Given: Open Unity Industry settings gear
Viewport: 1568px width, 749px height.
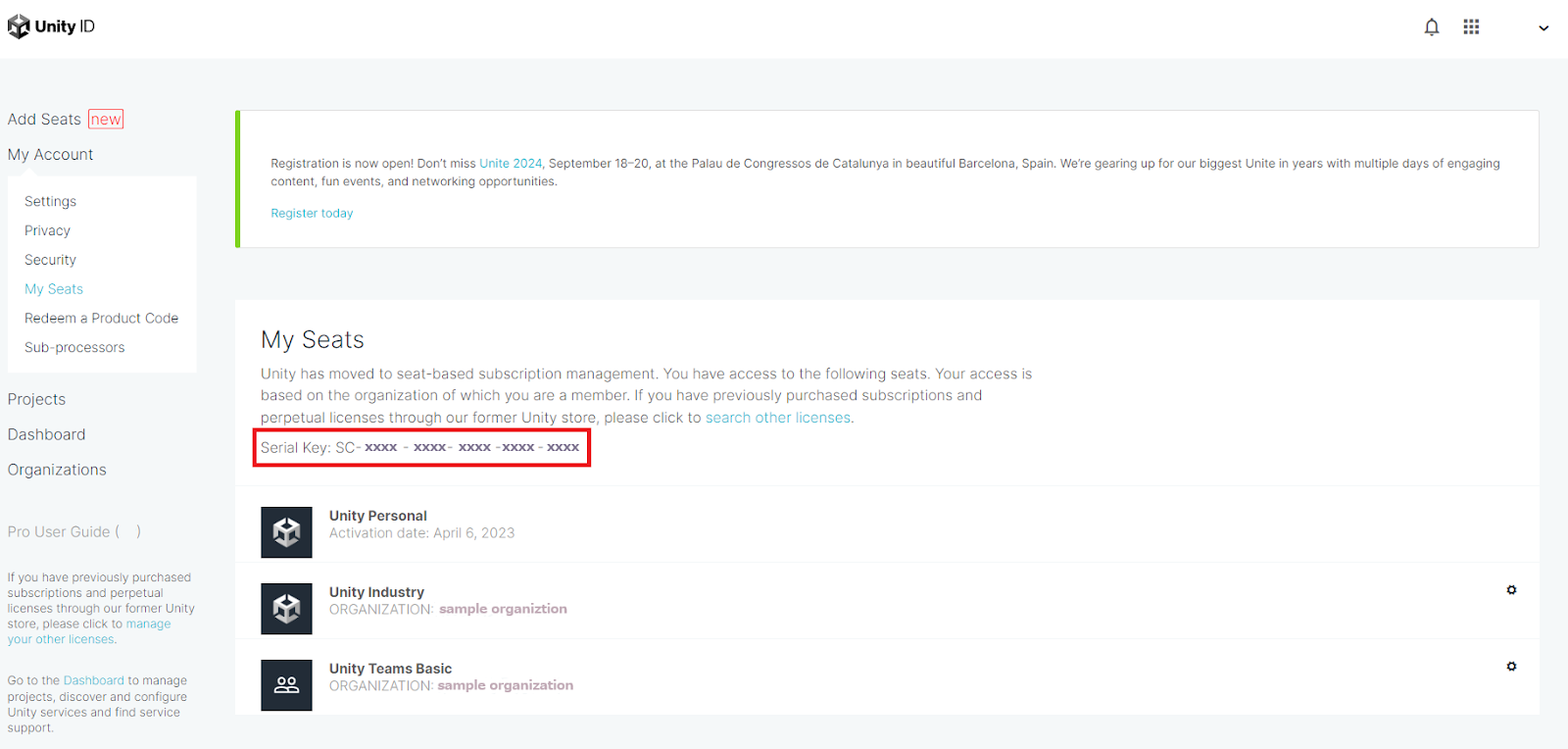Looking at the screenshot, I should tap(1511, 590).
